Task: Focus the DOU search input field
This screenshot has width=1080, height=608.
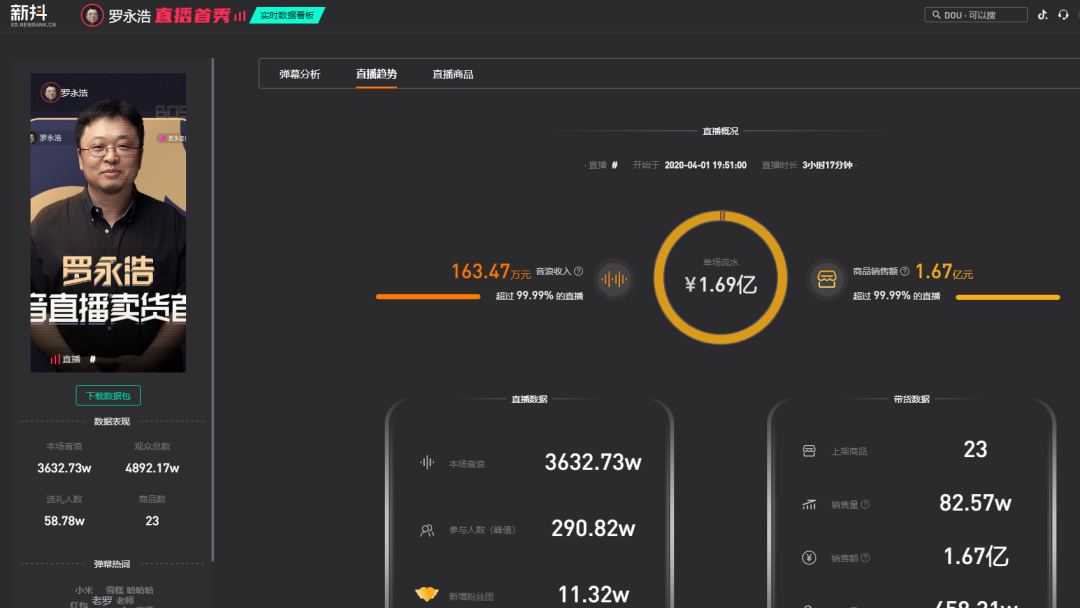Action: pos(975,14)
